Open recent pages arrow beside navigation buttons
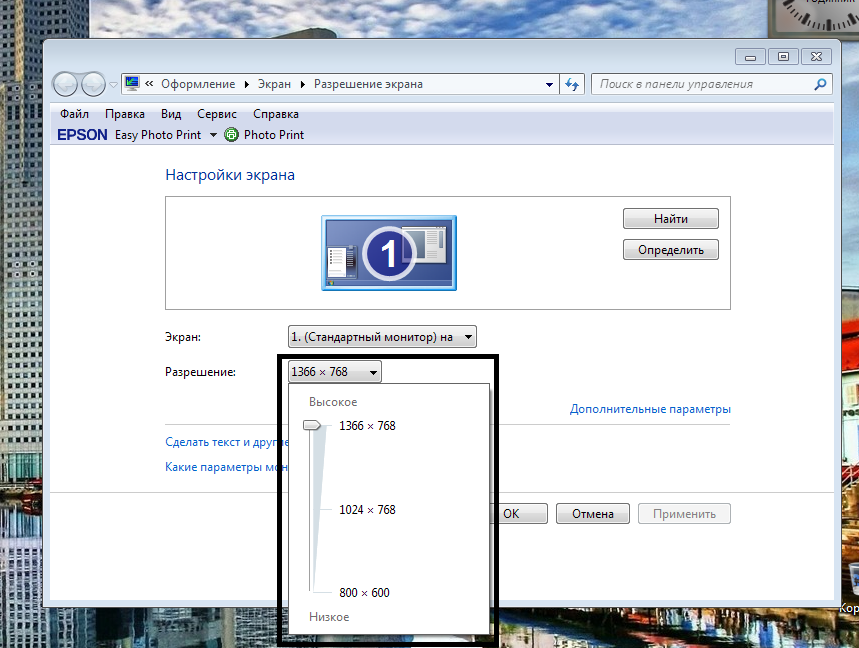This screenshot has width=859, height=648. pos(113,85)
